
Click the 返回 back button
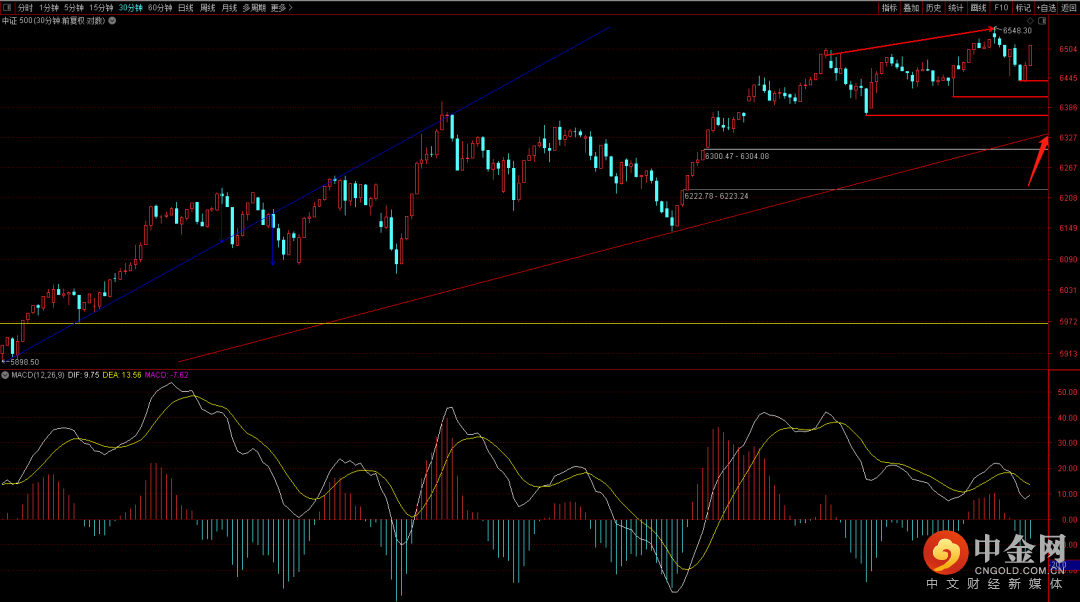pyautogui.click(x=1069, y=8)
